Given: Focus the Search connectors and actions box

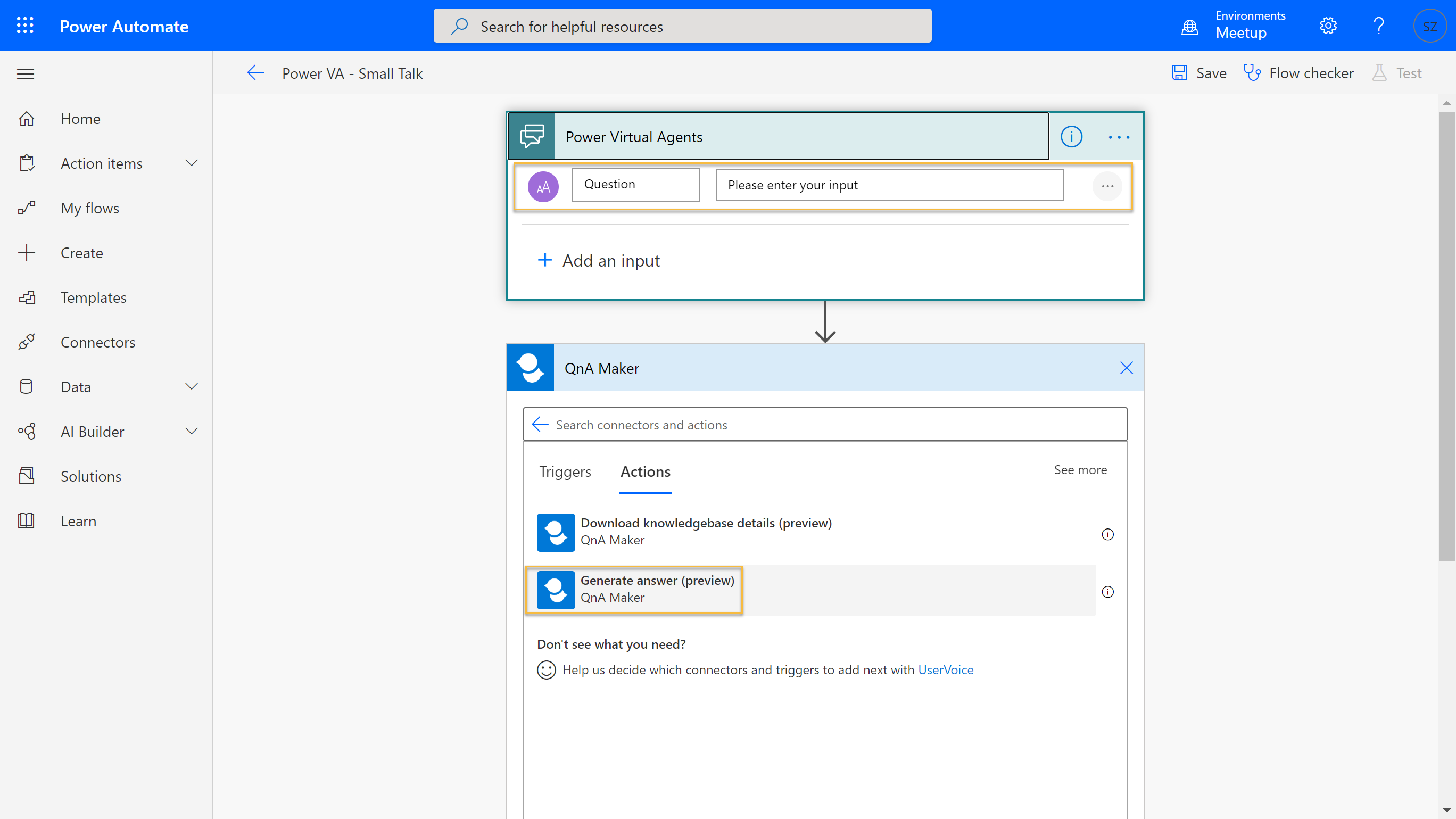Looking at the screenshot, I should 825,425.
